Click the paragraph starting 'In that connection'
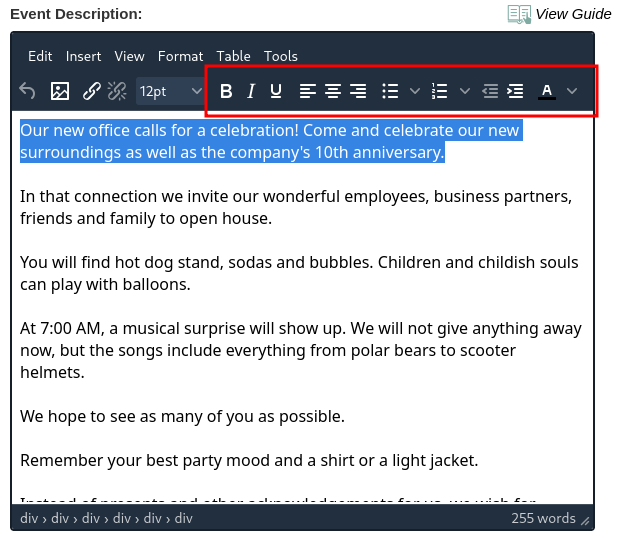Screen dimensions: 619x538 [296, 207]
